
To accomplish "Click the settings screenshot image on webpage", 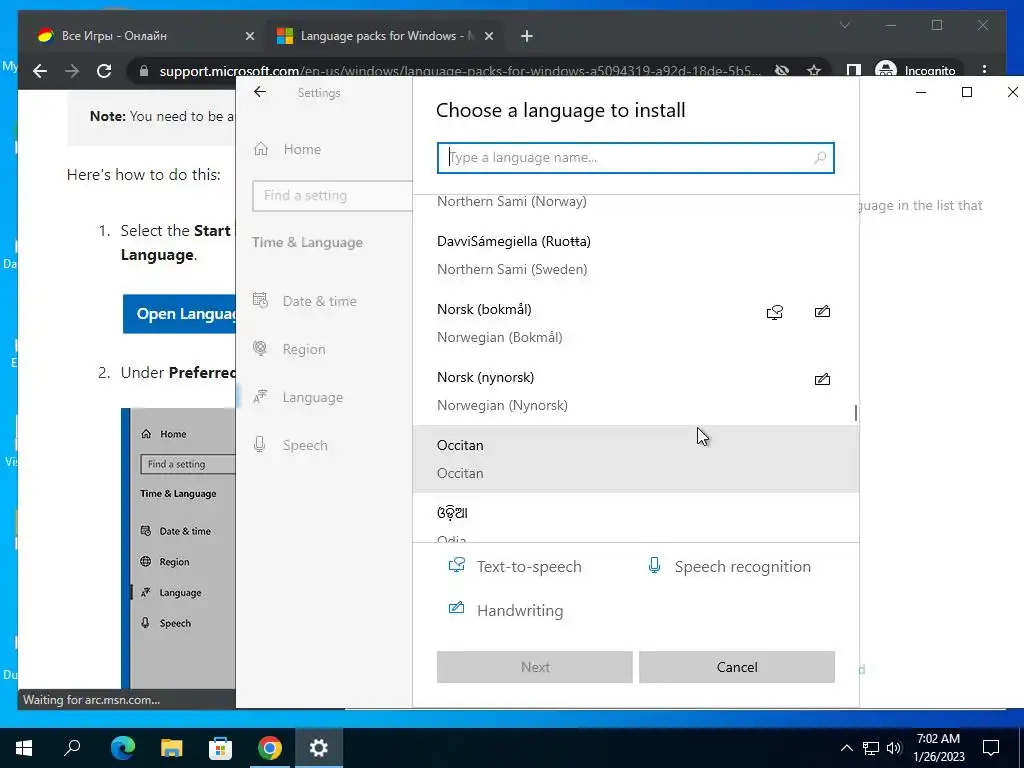I will (x=178, y=549).
